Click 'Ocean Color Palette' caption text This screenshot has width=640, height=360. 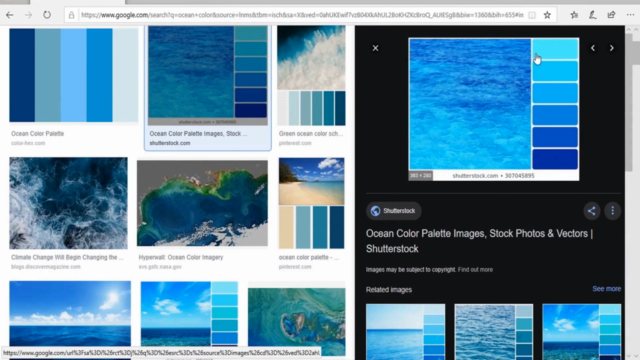click(x=38, y=133)
